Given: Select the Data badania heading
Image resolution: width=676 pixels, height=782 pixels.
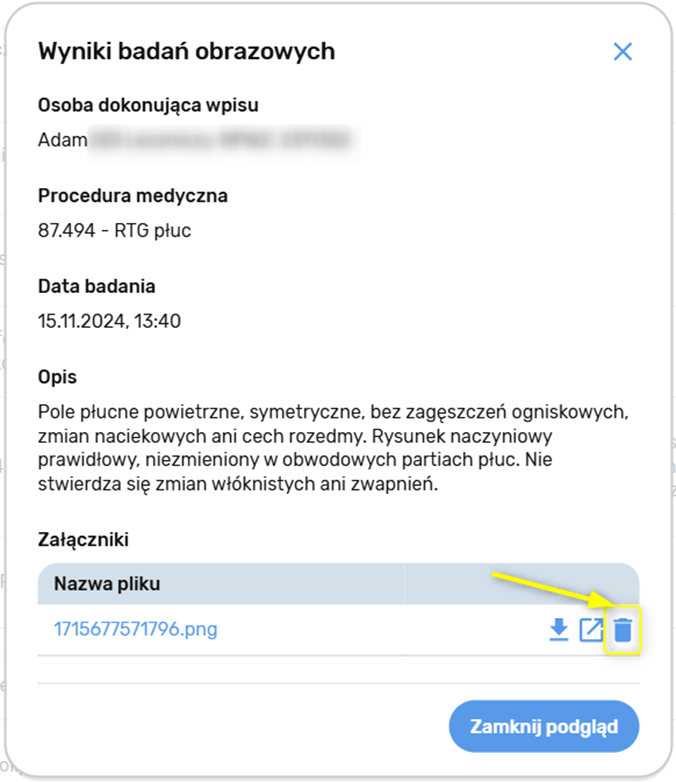Looking at the screenshot, I should [x=96, y=286].
